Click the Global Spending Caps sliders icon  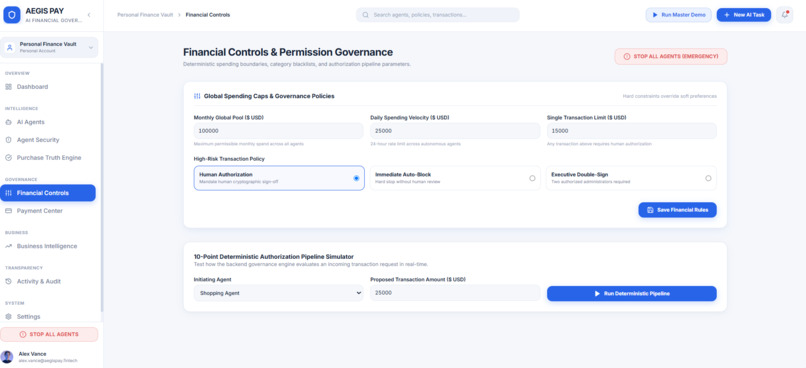(x=197, y=96)
